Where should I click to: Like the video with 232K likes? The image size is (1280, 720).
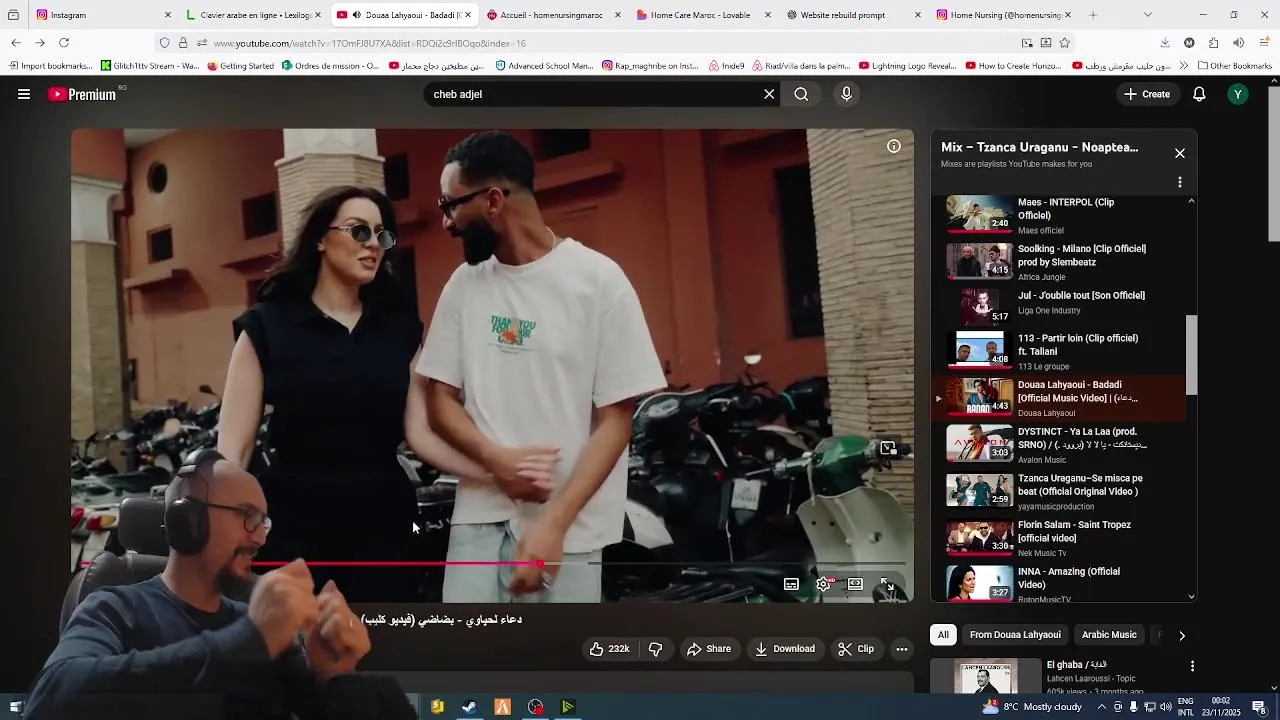[x=609, y=649]
